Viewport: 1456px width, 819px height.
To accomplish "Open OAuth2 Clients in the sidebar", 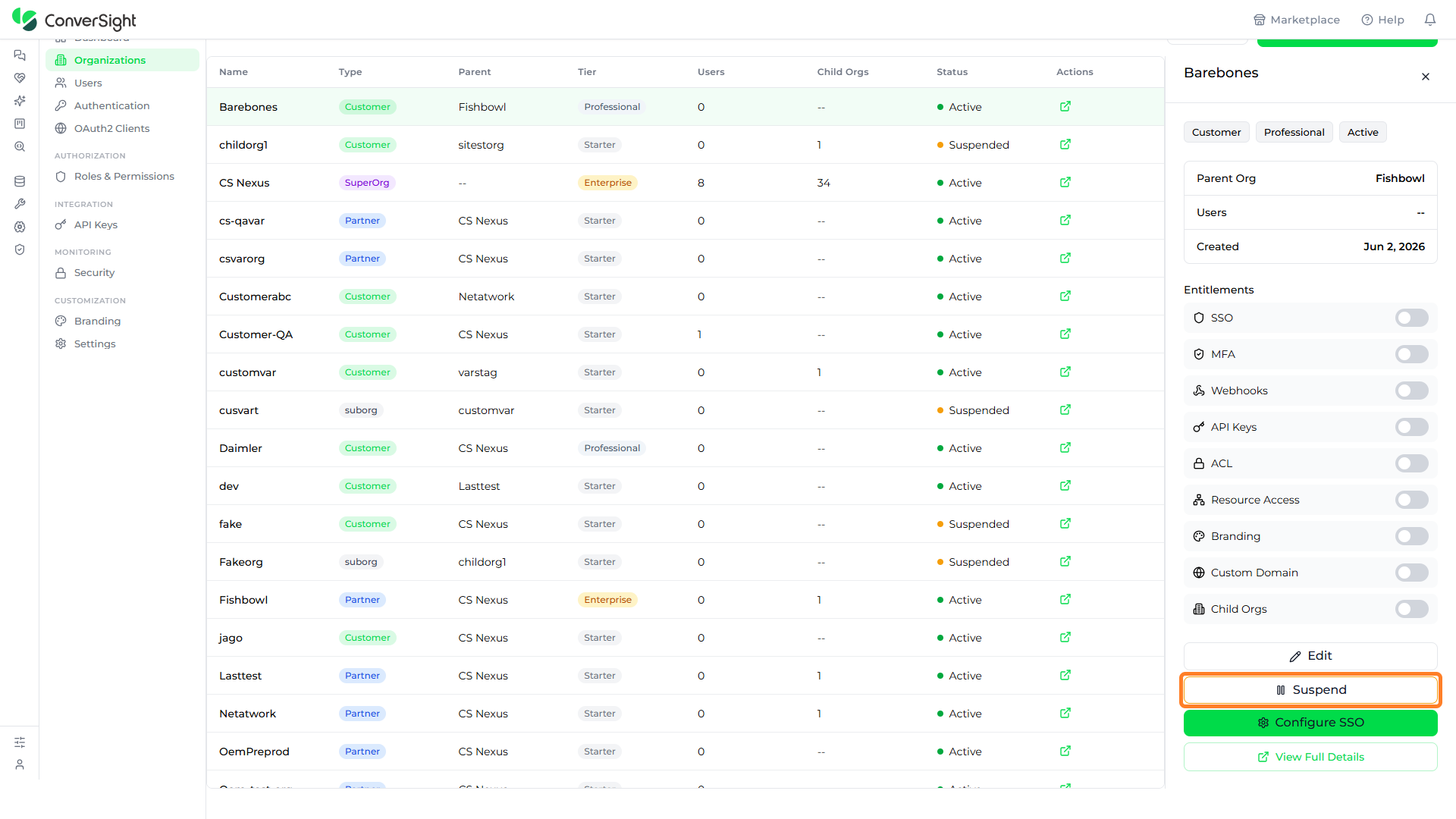I will (122, 128).
